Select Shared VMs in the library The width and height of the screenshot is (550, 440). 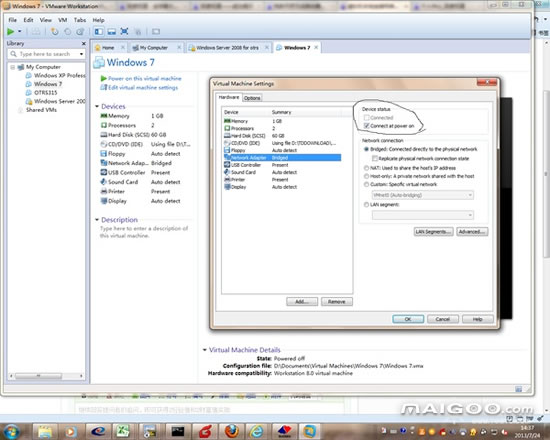point(37,110)
